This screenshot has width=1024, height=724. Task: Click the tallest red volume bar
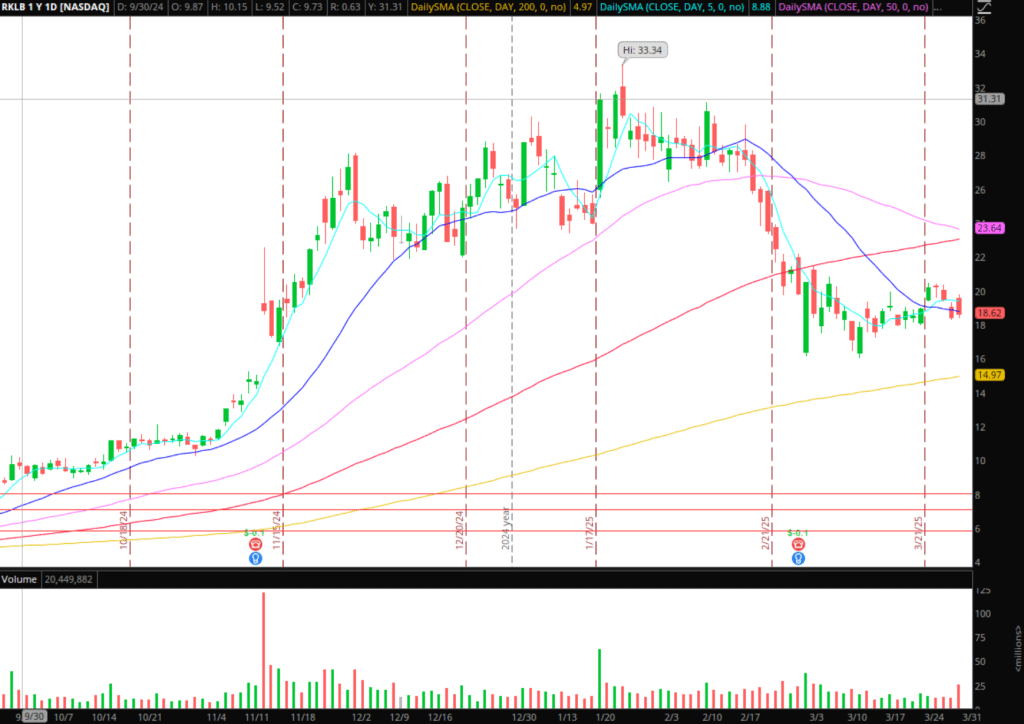click(x=263, y=650)
